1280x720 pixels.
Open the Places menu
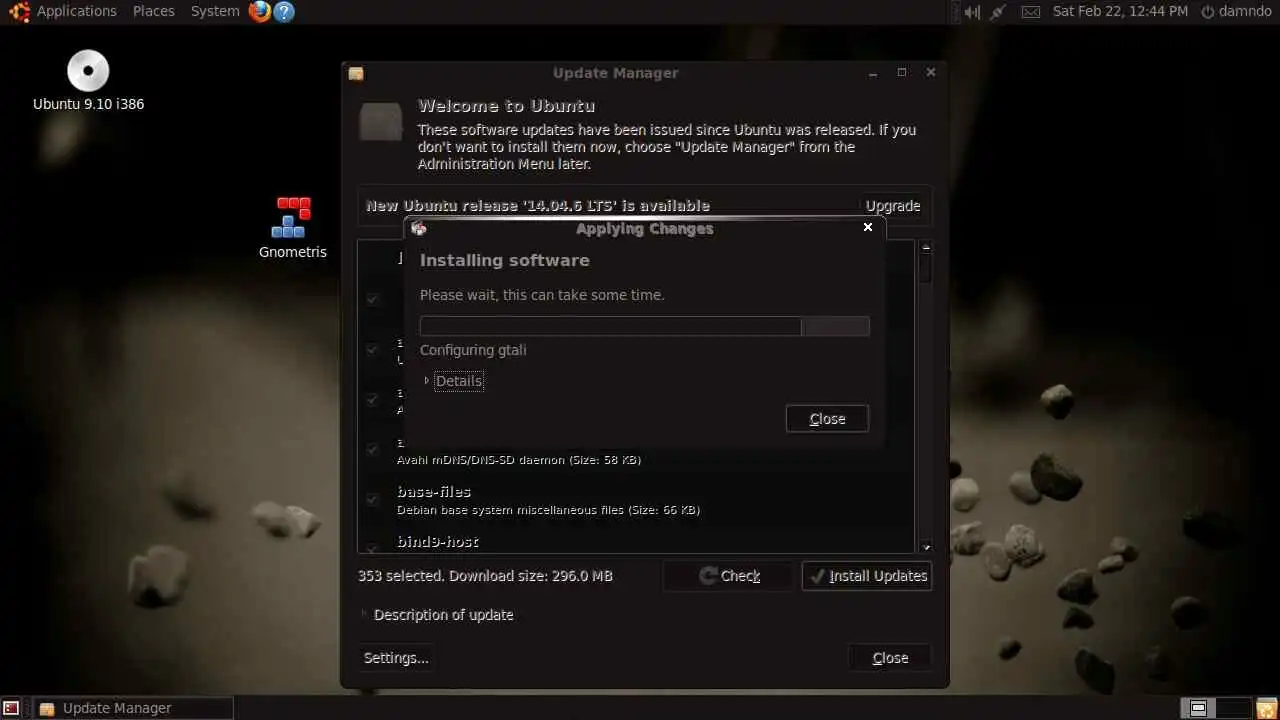(x=154, y=11)
